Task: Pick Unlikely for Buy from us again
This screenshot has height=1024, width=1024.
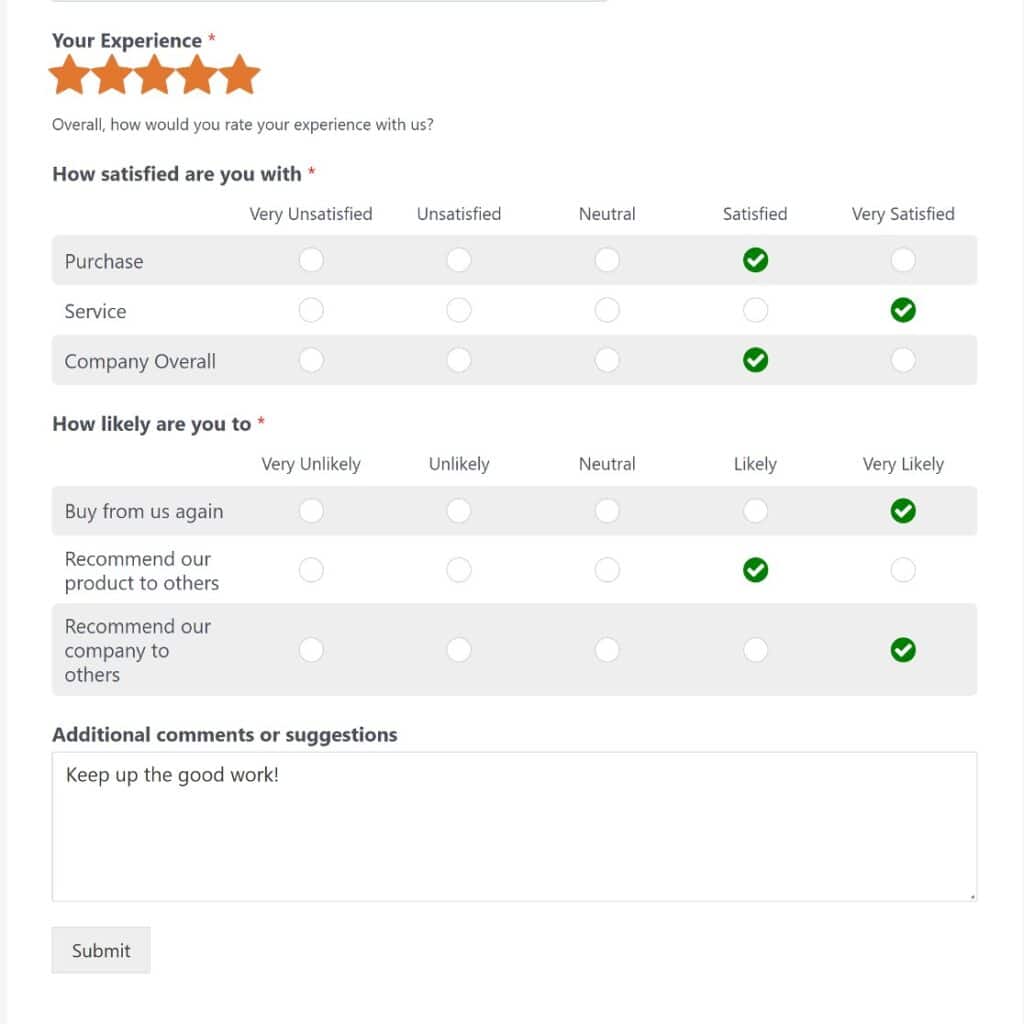Action: (459, 510)
